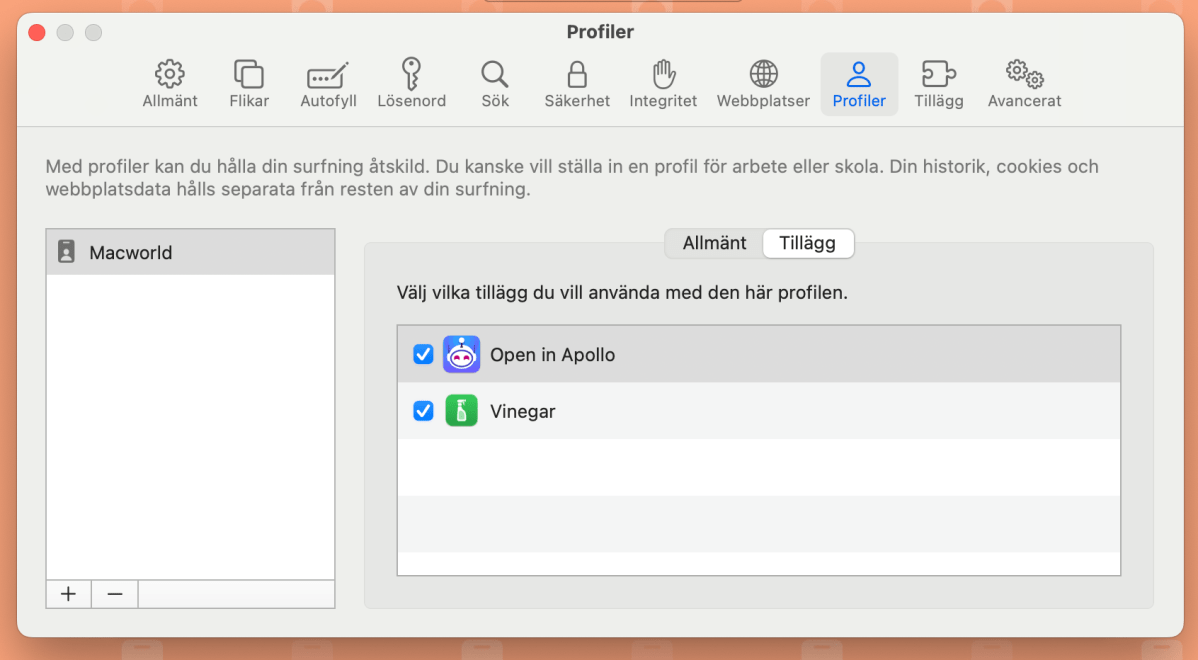Screen dimensions: 1198x660
Task: Open the Profiler person icon
Action: [858, 83]
